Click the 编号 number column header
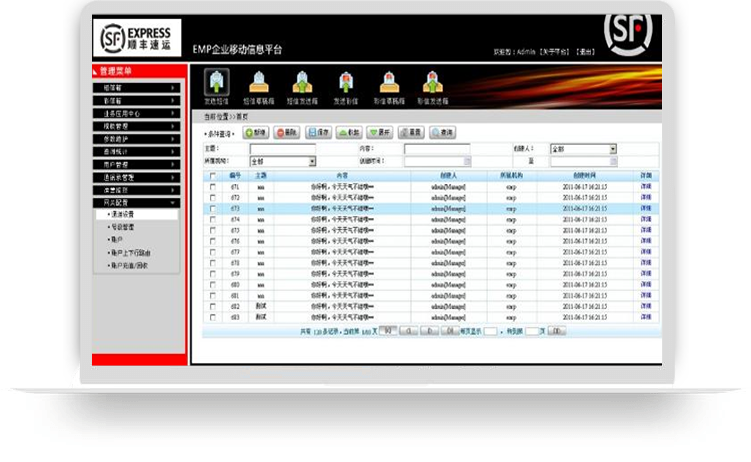This screenshot has height=462, width=751. pyautogui.click(x=235, y=176)
